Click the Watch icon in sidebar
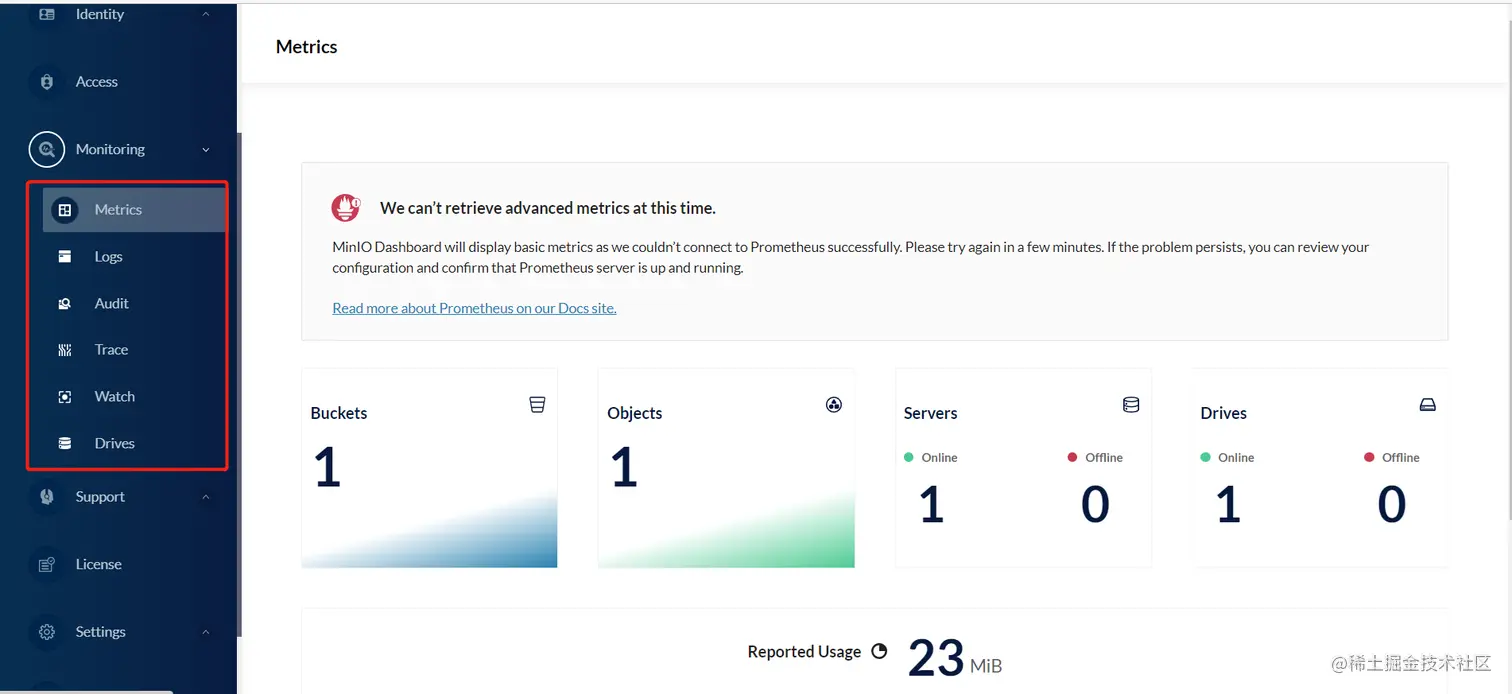Image resolution: width=1512 pixels, height=694 pixels. pos(65,397)
